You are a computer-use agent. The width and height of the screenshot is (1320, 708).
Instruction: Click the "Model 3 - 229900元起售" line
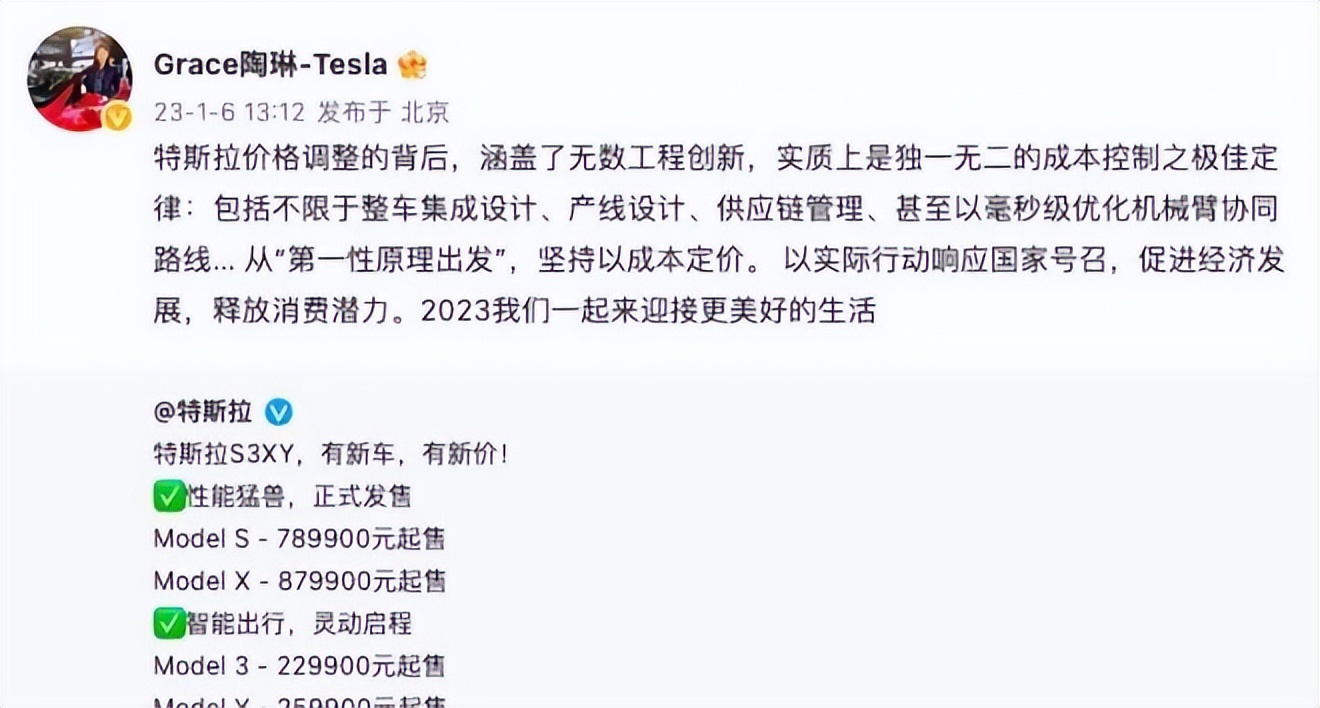299,665
